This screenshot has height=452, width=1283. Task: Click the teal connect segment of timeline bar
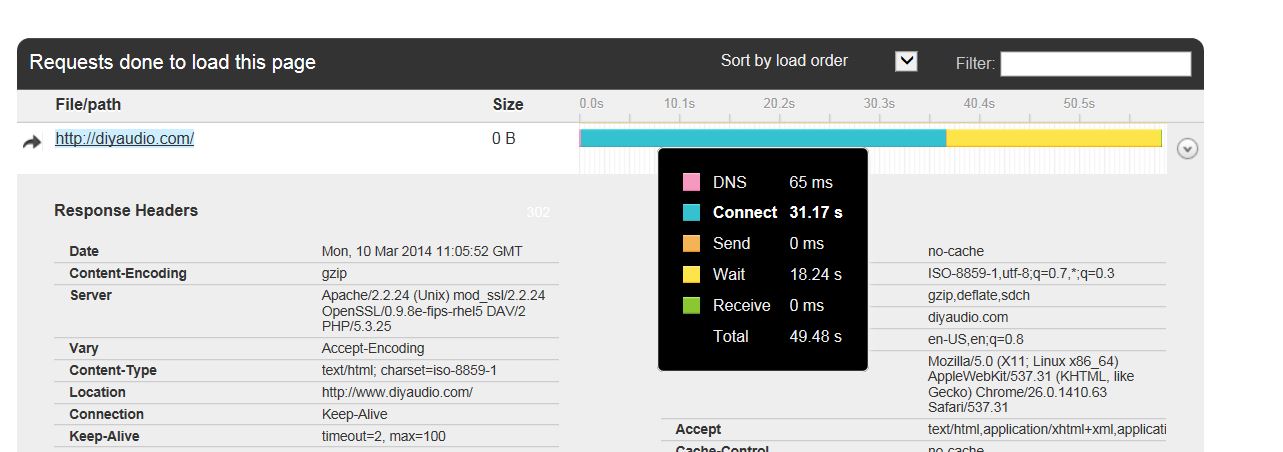[763, 138]
